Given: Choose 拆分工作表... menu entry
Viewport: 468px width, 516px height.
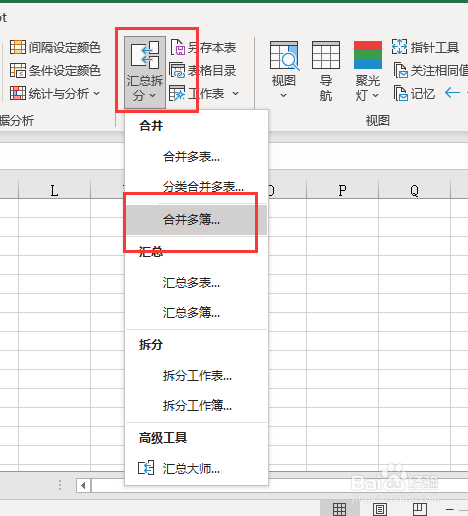Looking at the screenshot, I should pos(197,376).
